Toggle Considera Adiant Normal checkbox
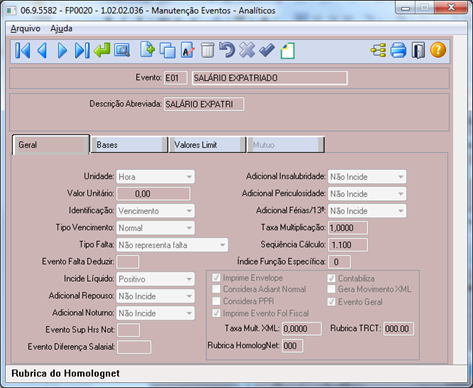 click(216, 289)
